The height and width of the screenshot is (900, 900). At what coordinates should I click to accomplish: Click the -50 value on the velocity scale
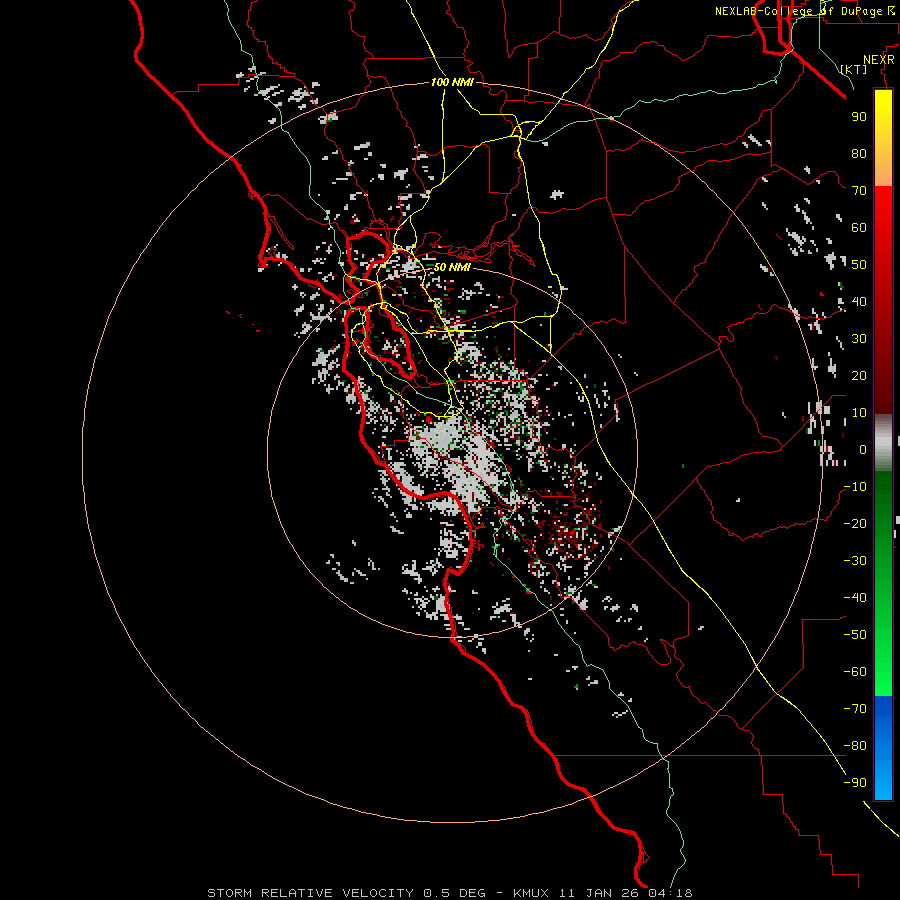pyautogui.click(x=855, y=635)
